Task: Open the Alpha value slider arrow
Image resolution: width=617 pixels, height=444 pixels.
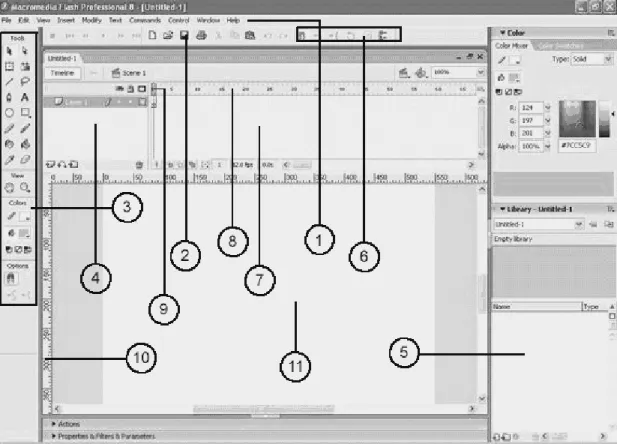Action: tap(547, 146)
